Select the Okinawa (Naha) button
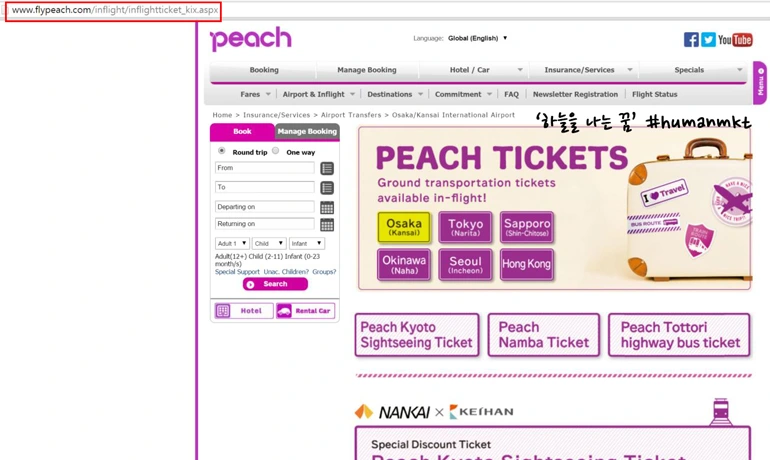Image resolution: width=770 pixels, height=460 pixels. point(404,265)
